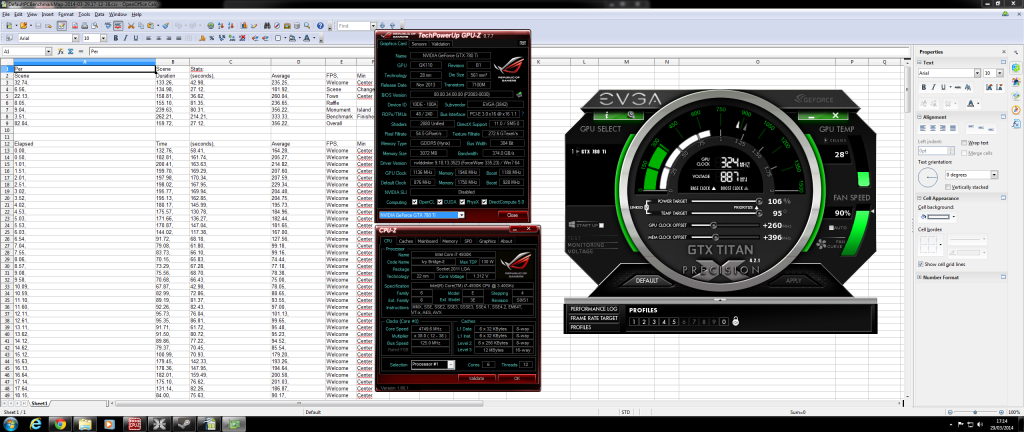
Task: Click the profile lock icon in EVGA Precision
Action: tap(735, 321)
